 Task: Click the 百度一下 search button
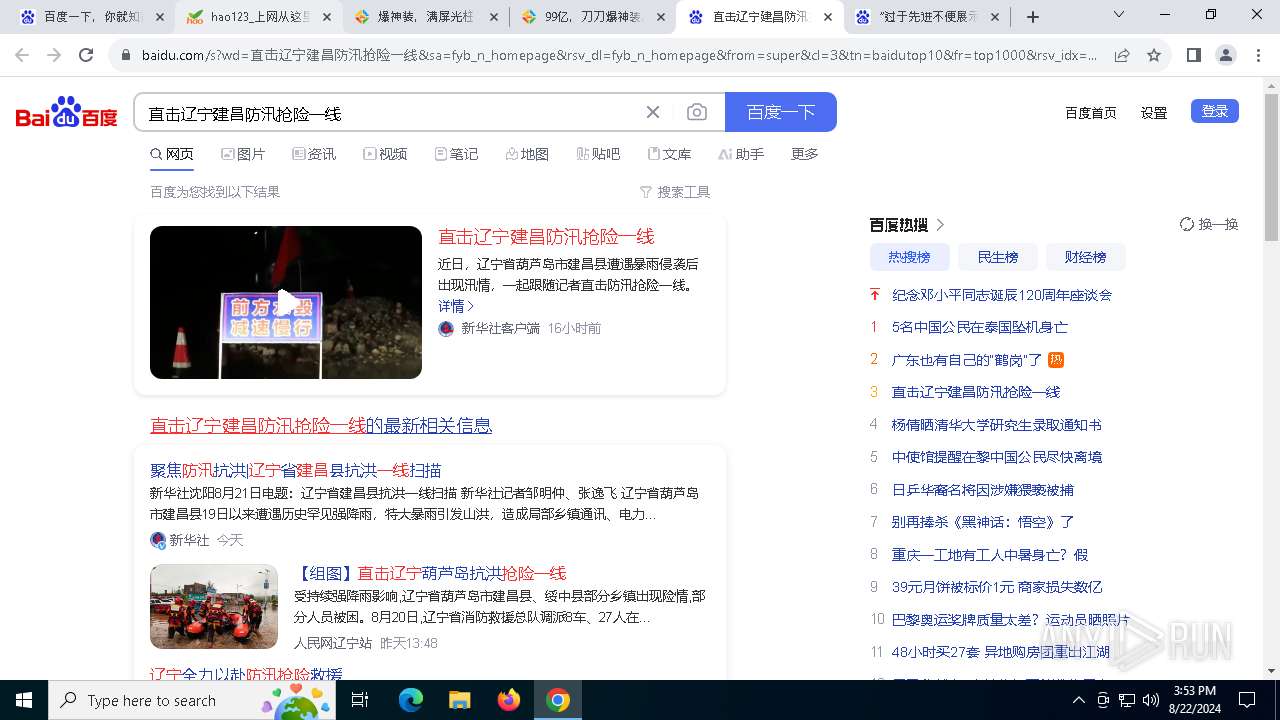click(x=781, y=112)
